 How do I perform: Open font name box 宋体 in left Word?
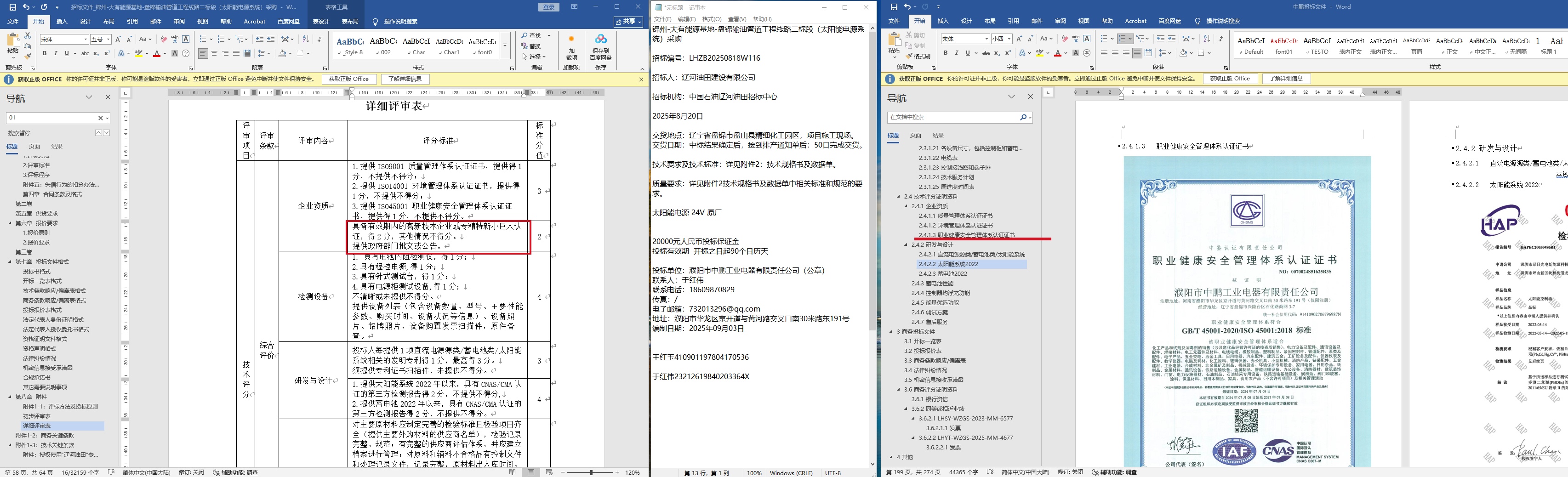click(64, 39)
